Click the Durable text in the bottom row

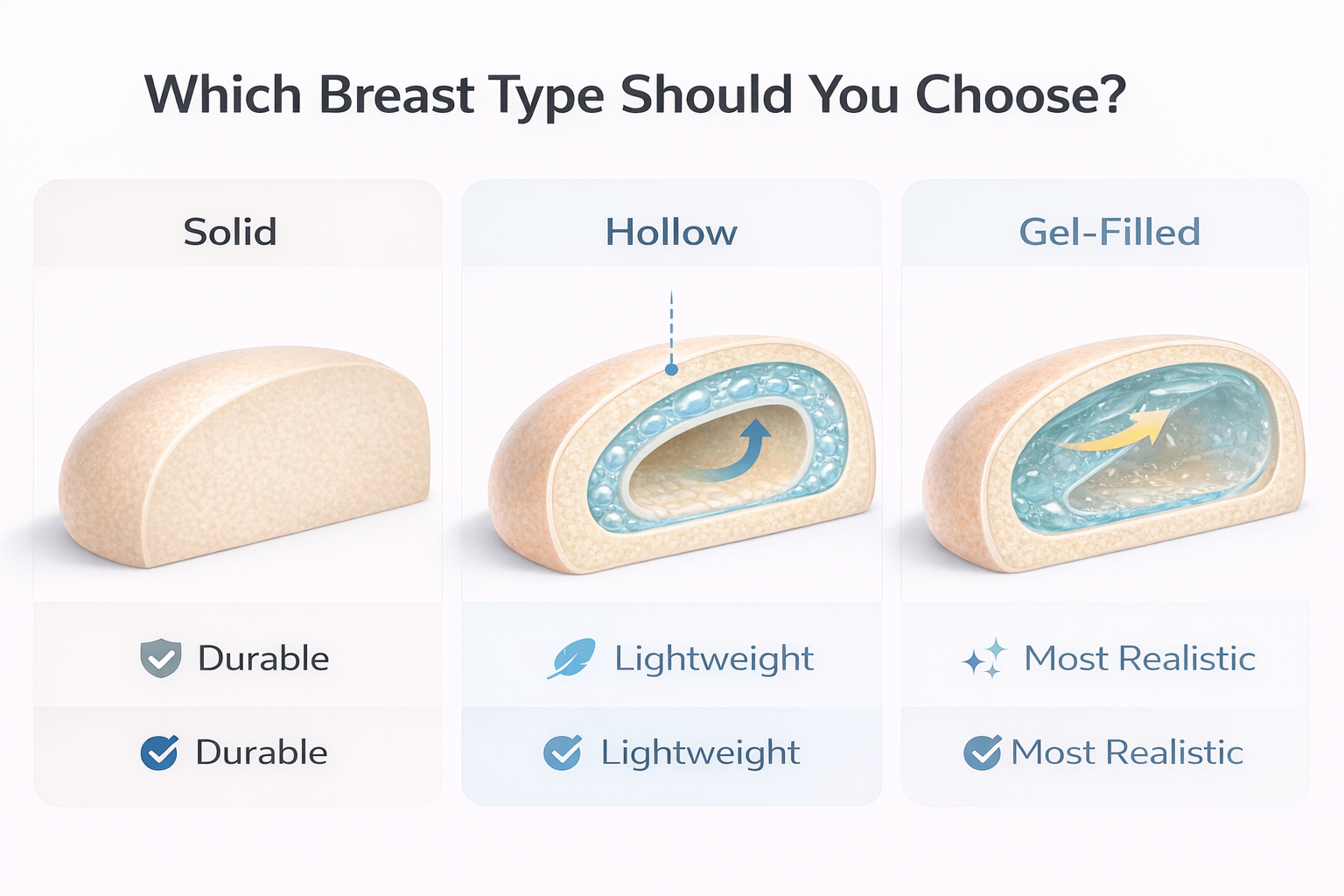click(262, 752)
